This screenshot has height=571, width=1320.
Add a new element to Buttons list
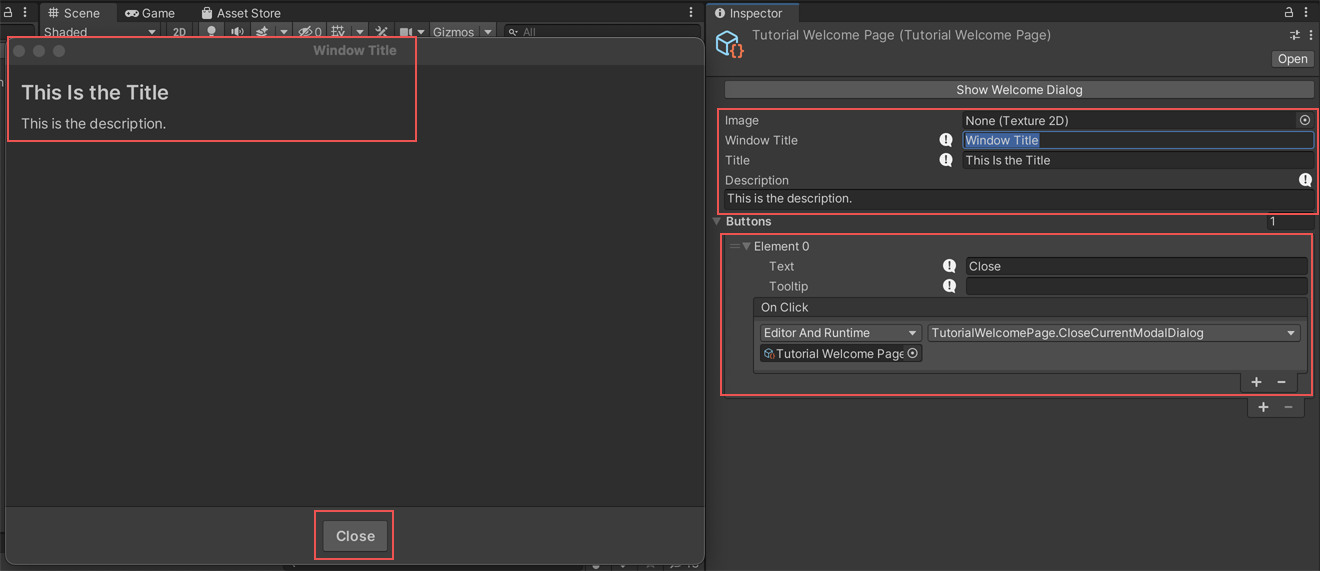pyautogui.click(x=1263, y=407)
